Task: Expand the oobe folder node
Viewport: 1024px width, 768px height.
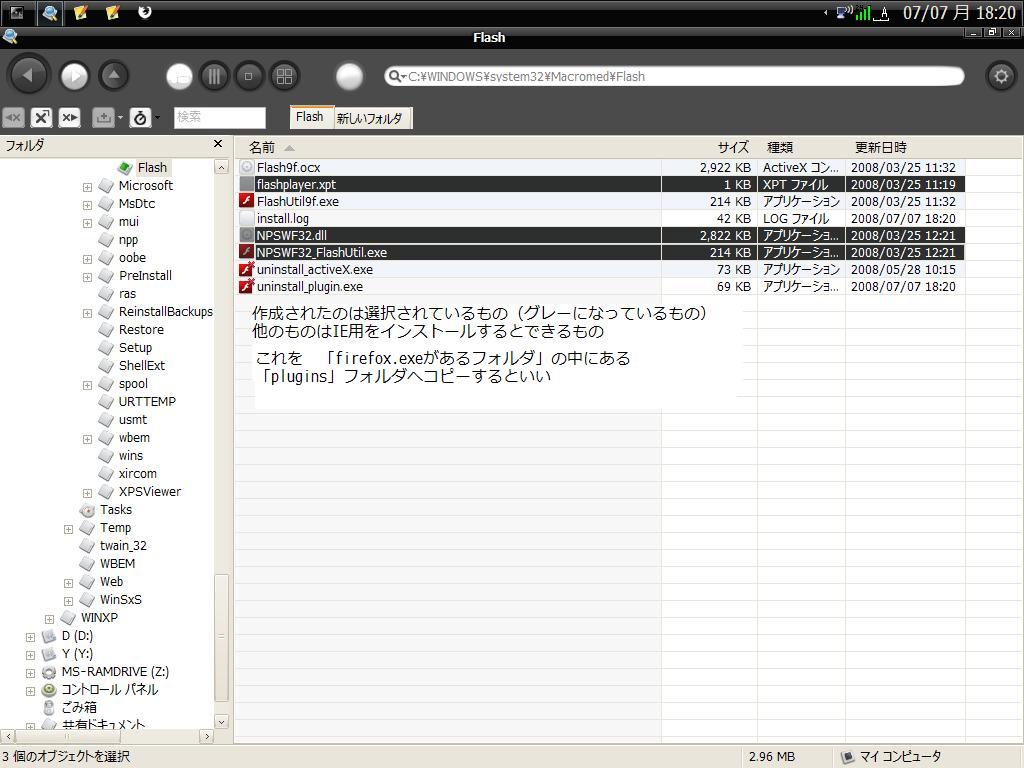Action: (x=87, y=259)
